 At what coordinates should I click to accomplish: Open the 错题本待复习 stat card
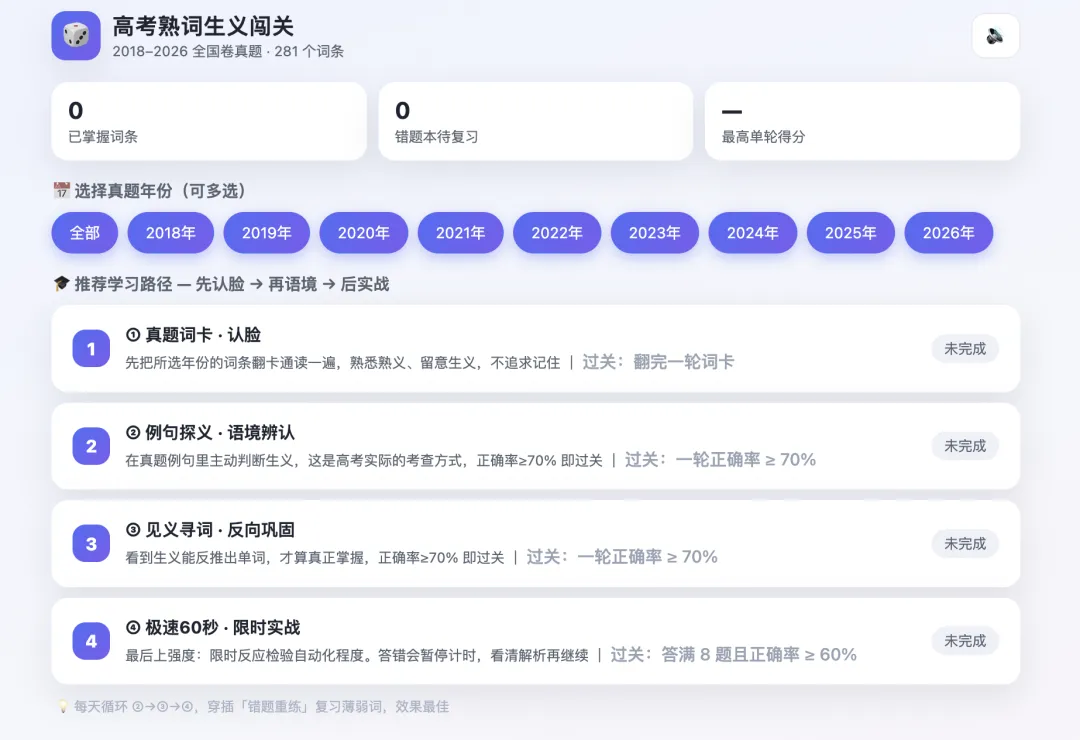click(535, 121)
